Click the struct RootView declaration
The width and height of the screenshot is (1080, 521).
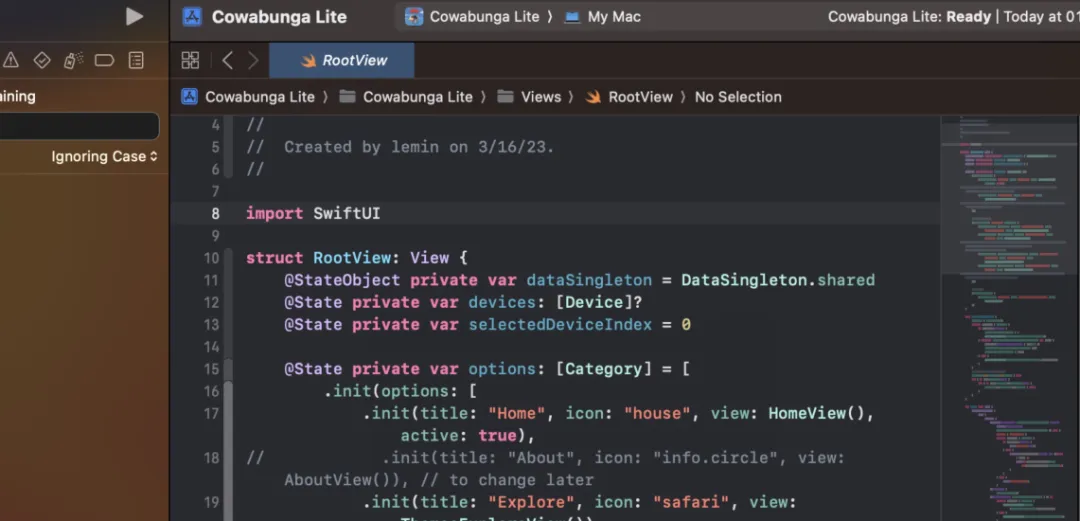point(357,258)
